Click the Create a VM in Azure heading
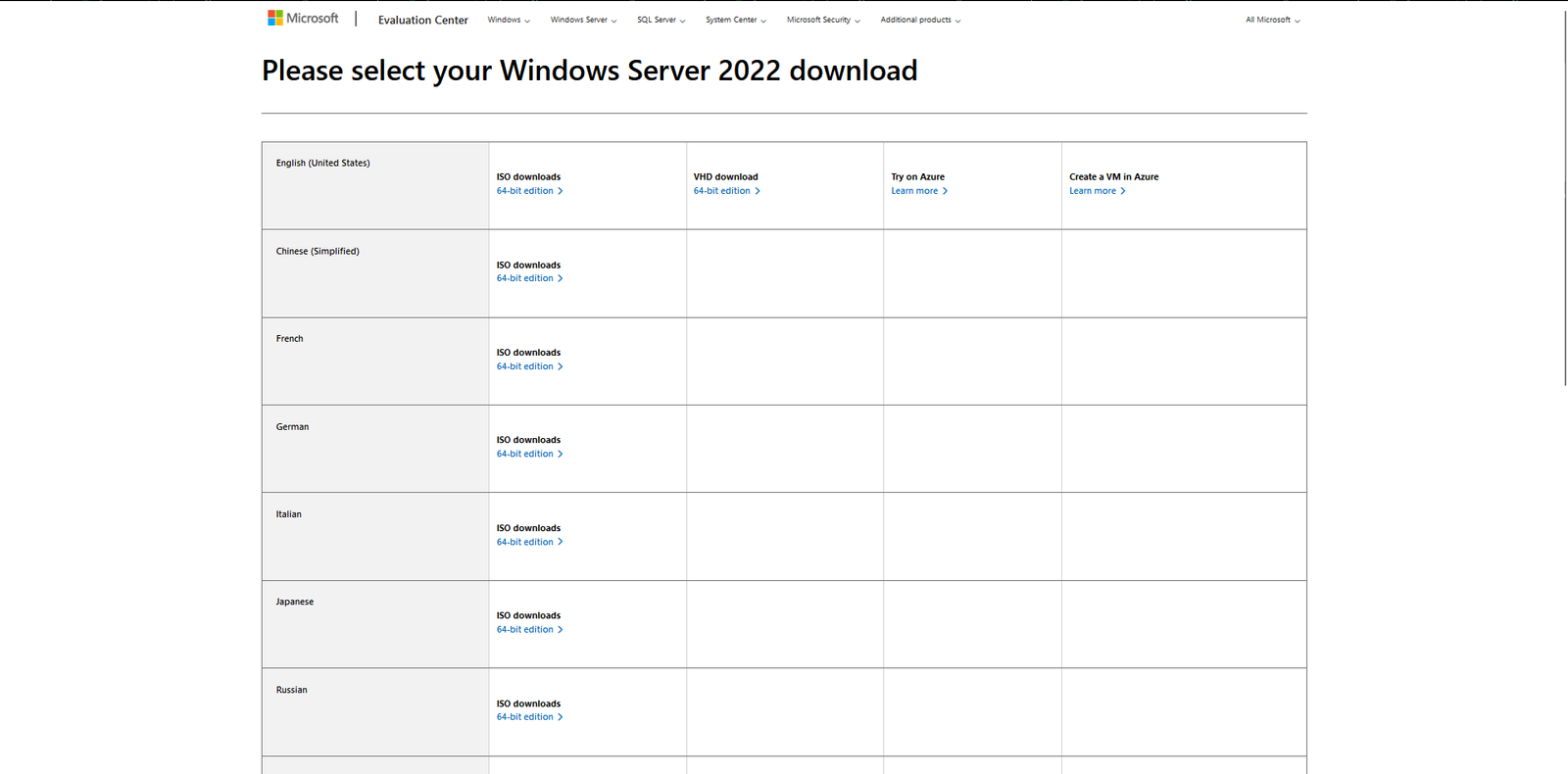 point(1113,177)
